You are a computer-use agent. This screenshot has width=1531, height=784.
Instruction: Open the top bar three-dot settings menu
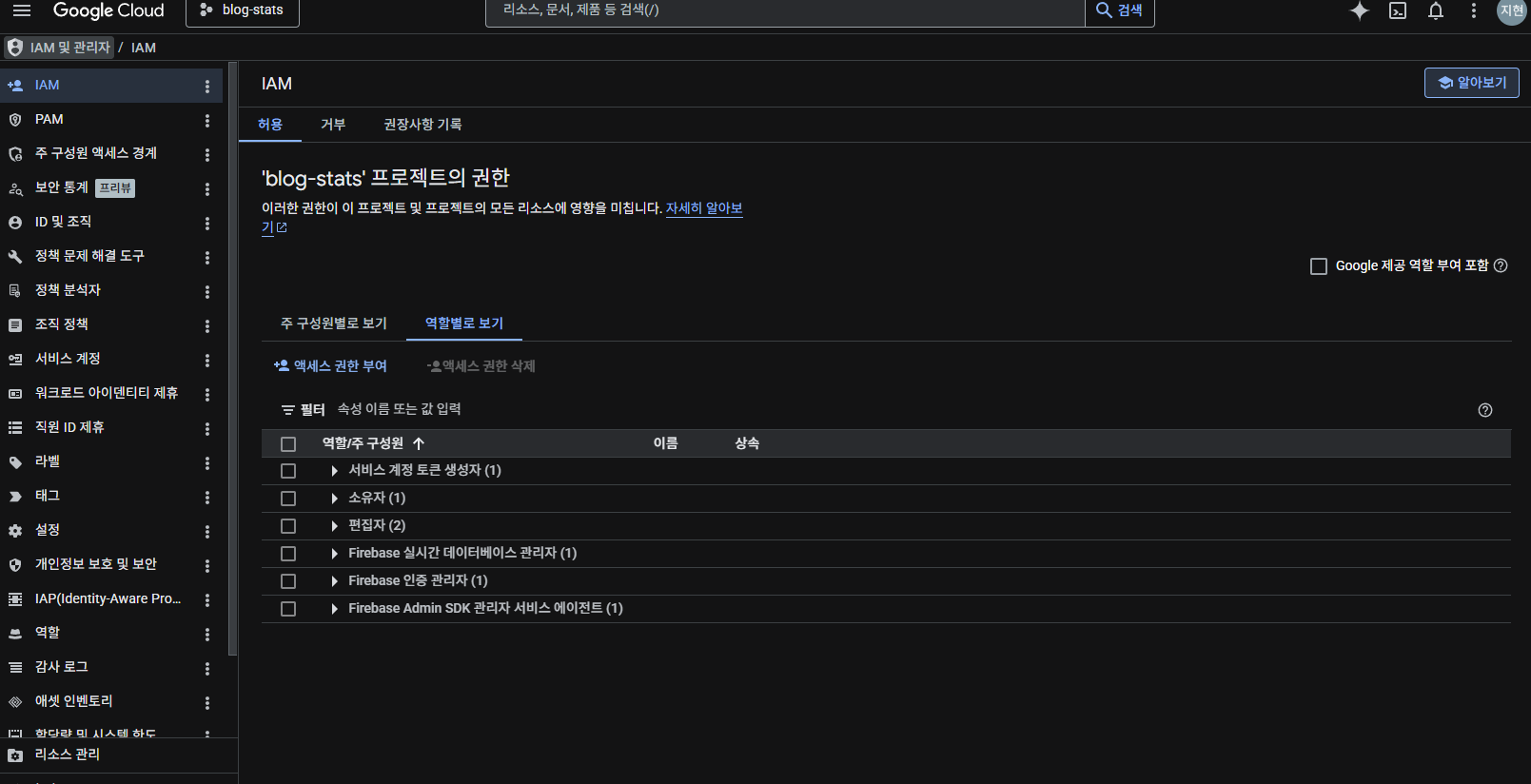coord(1474,10)
